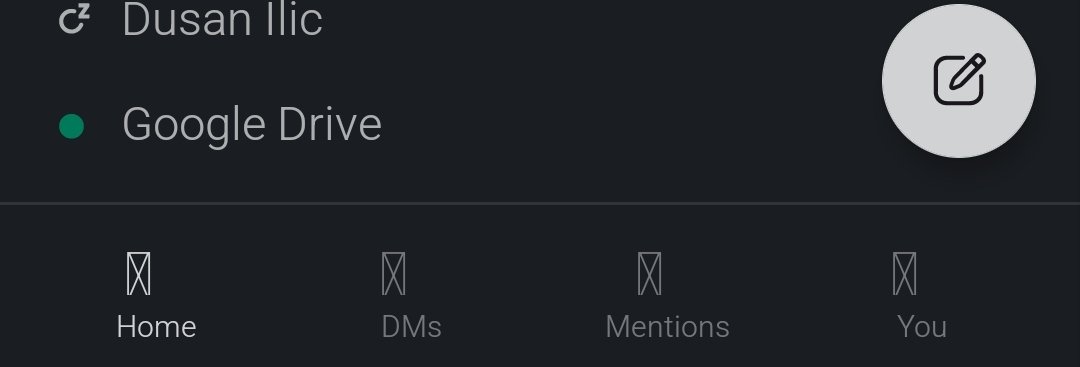Tap the DMs tab placeholder icon
The image size is (1080, 367).
(x=393, y=273)
